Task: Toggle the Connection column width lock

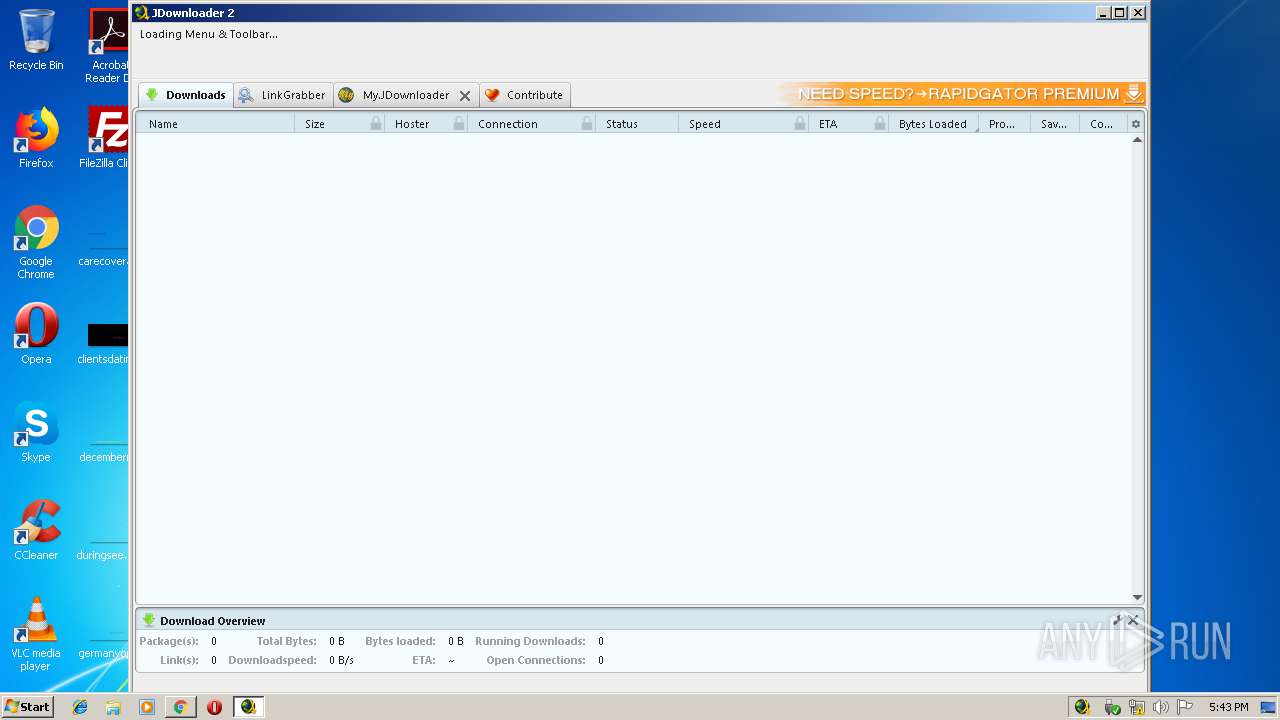Action: click(587, 124)
